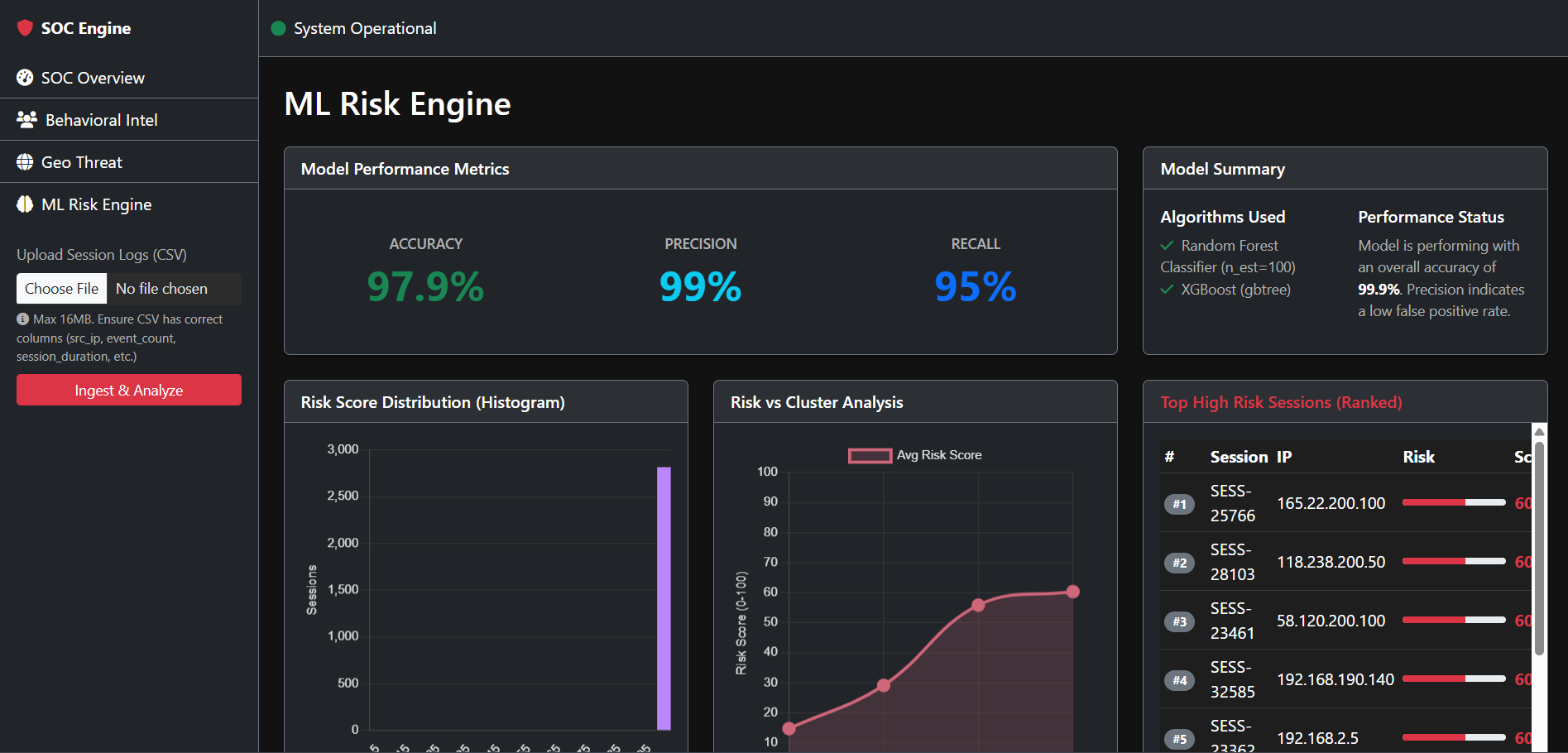This screenshot has width=1568, height=753.
Task: Toggle the Avg Risk Score legend swatch
Action: [870, 455]
